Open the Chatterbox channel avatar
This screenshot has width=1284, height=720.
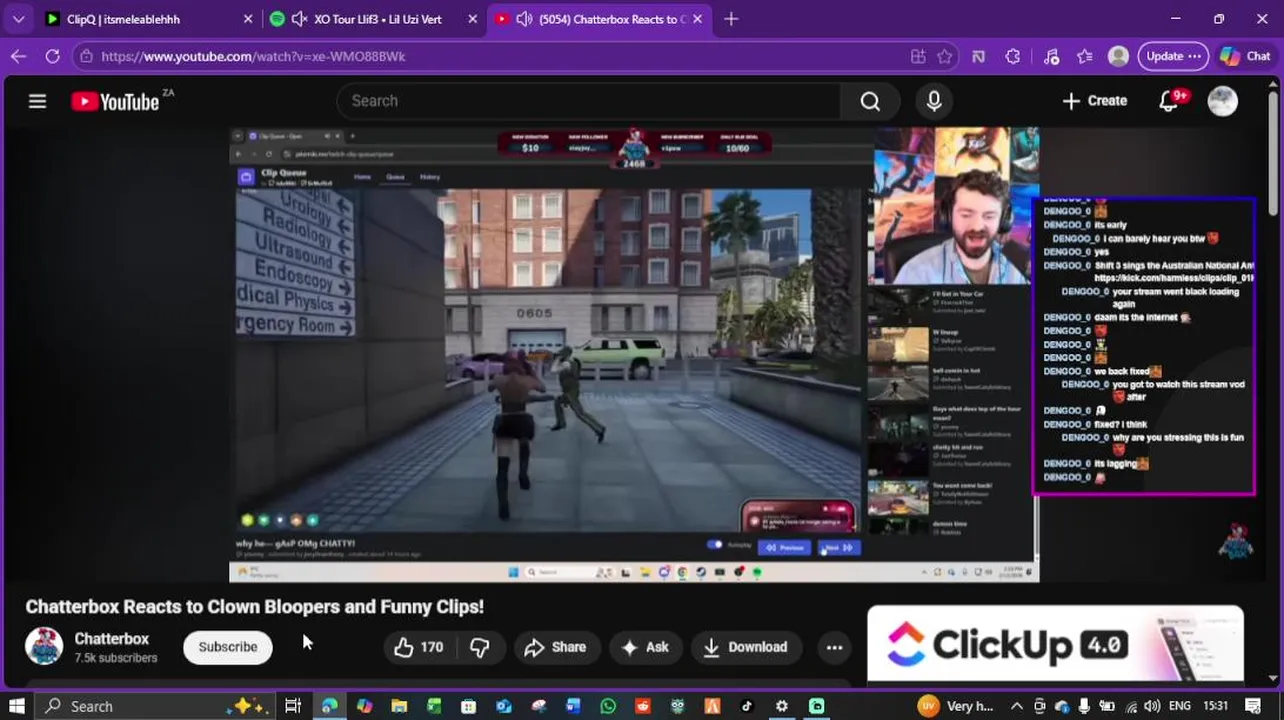click(44, 647)
